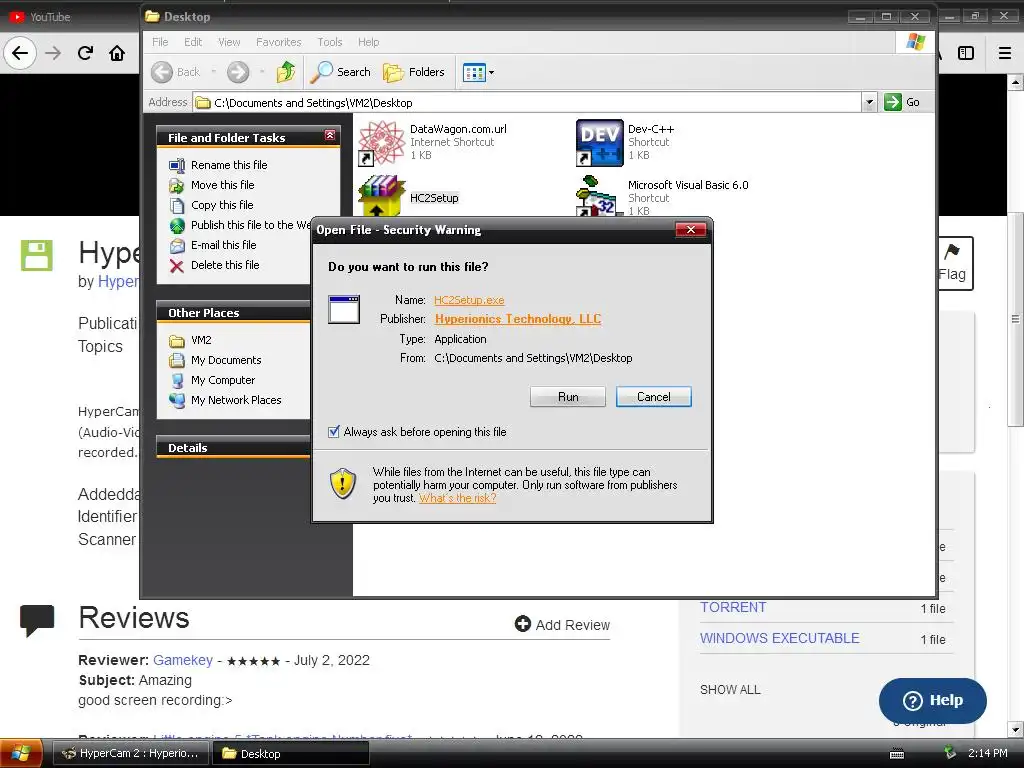1024x768 pixels.
Task: Open VM2 folder in Other Places
Action: (200, 340)
